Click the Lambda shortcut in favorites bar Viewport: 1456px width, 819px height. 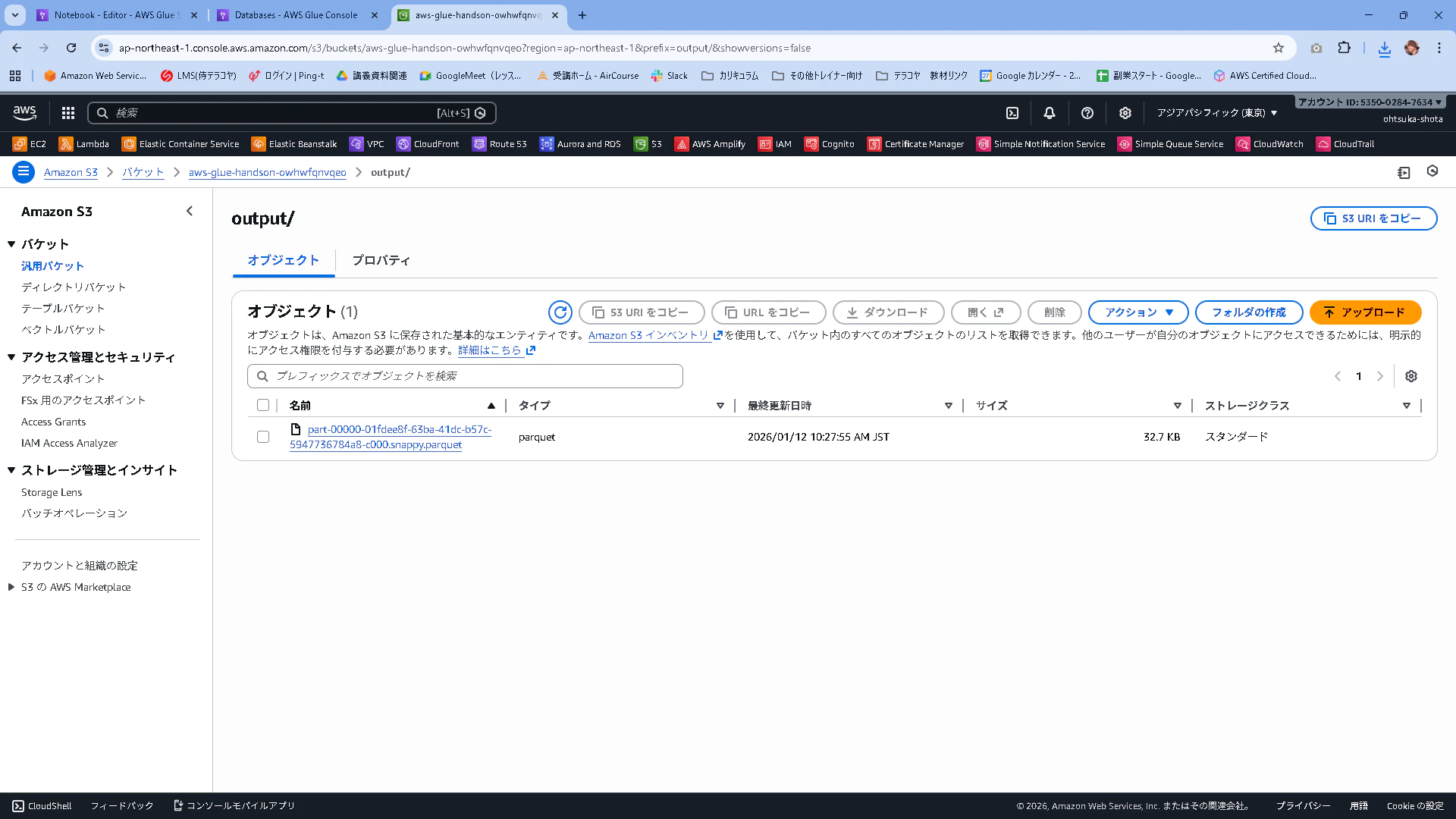[84, 144]
